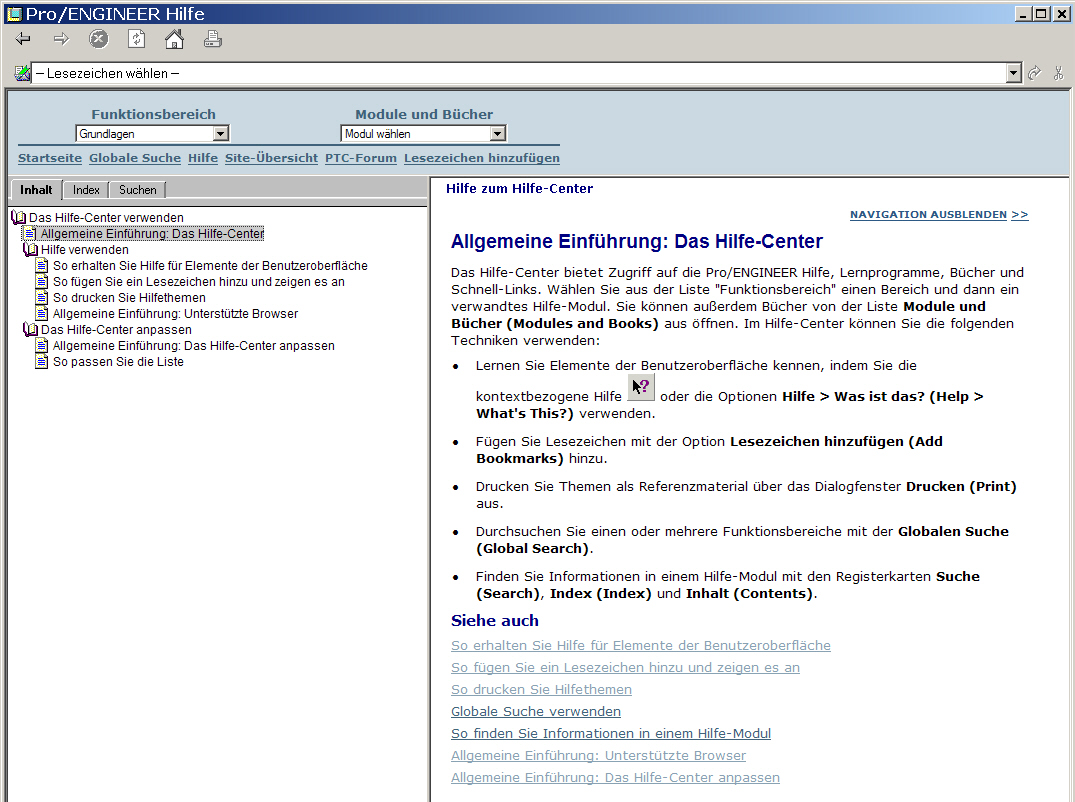Open the Startseite link
1075x802 pixels.
50,158
